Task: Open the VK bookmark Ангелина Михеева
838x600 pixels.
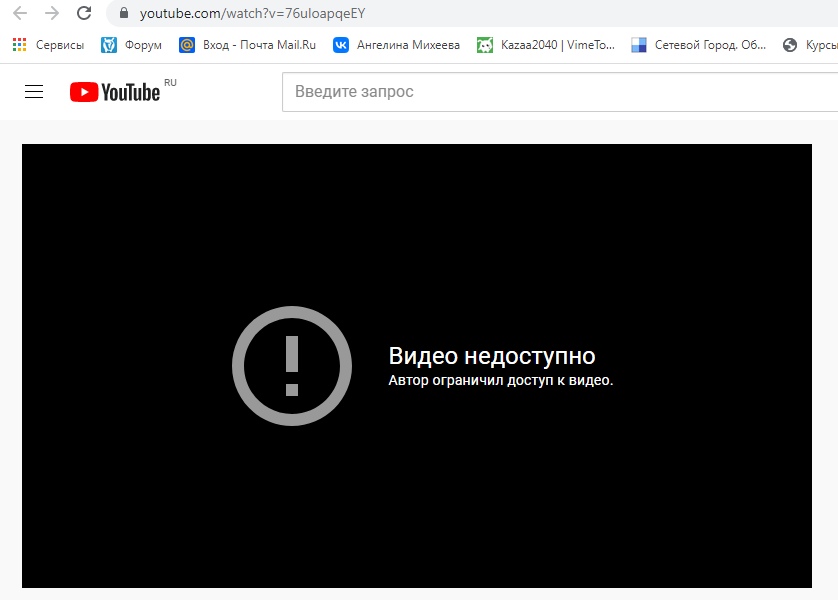Action: click(x=397, y=45)
